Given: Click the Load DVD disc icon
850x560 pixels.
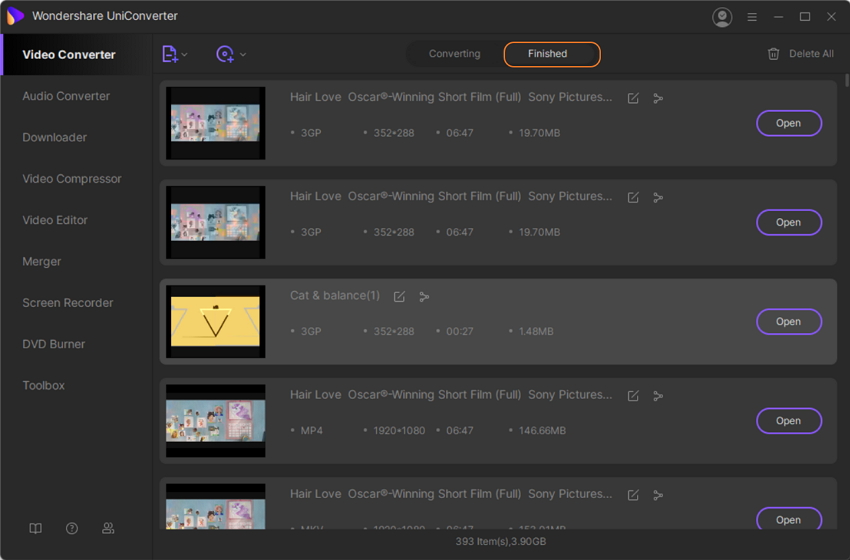Looking at the screenshot, I should pos(225,54).
